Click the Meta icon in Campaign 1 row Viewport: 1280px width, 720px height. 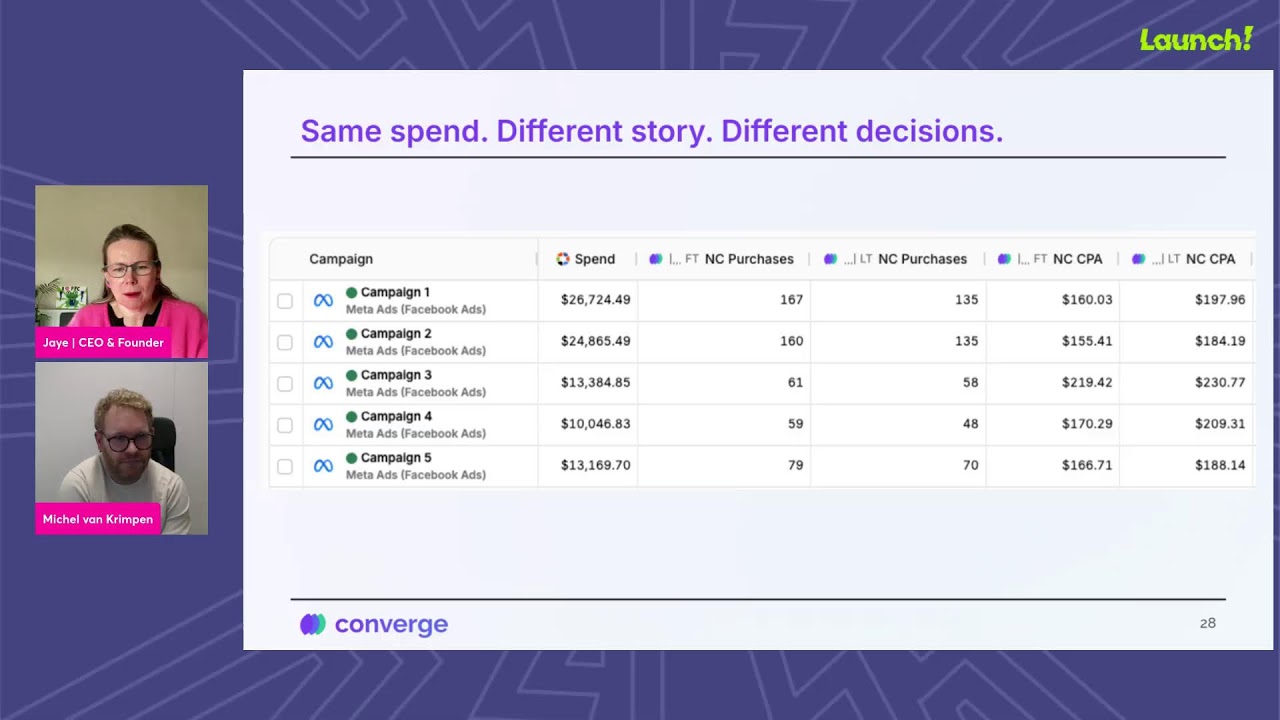tap(323, 300)
